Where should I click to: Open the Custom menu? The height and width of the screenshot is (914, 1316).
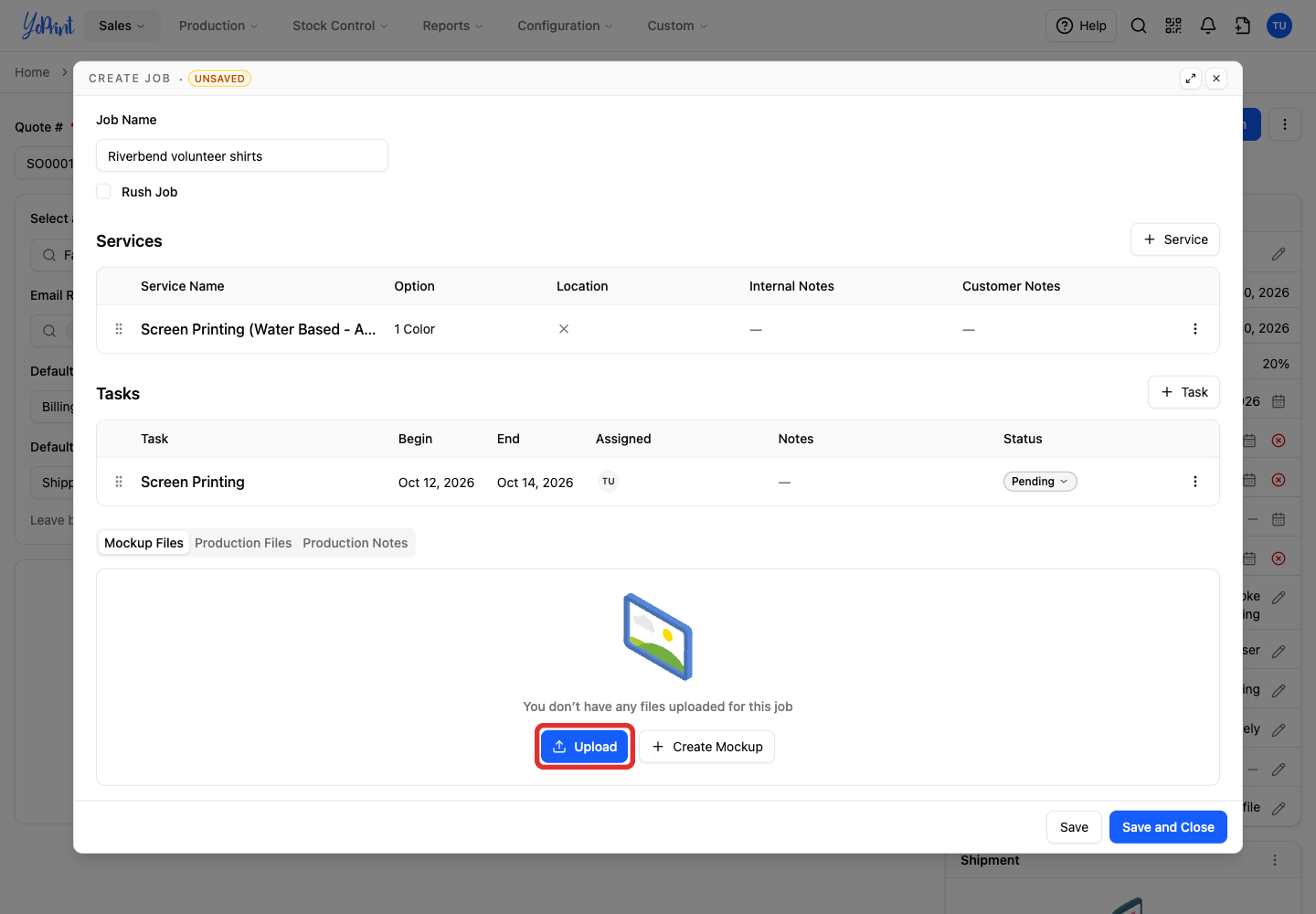[677, 26]
